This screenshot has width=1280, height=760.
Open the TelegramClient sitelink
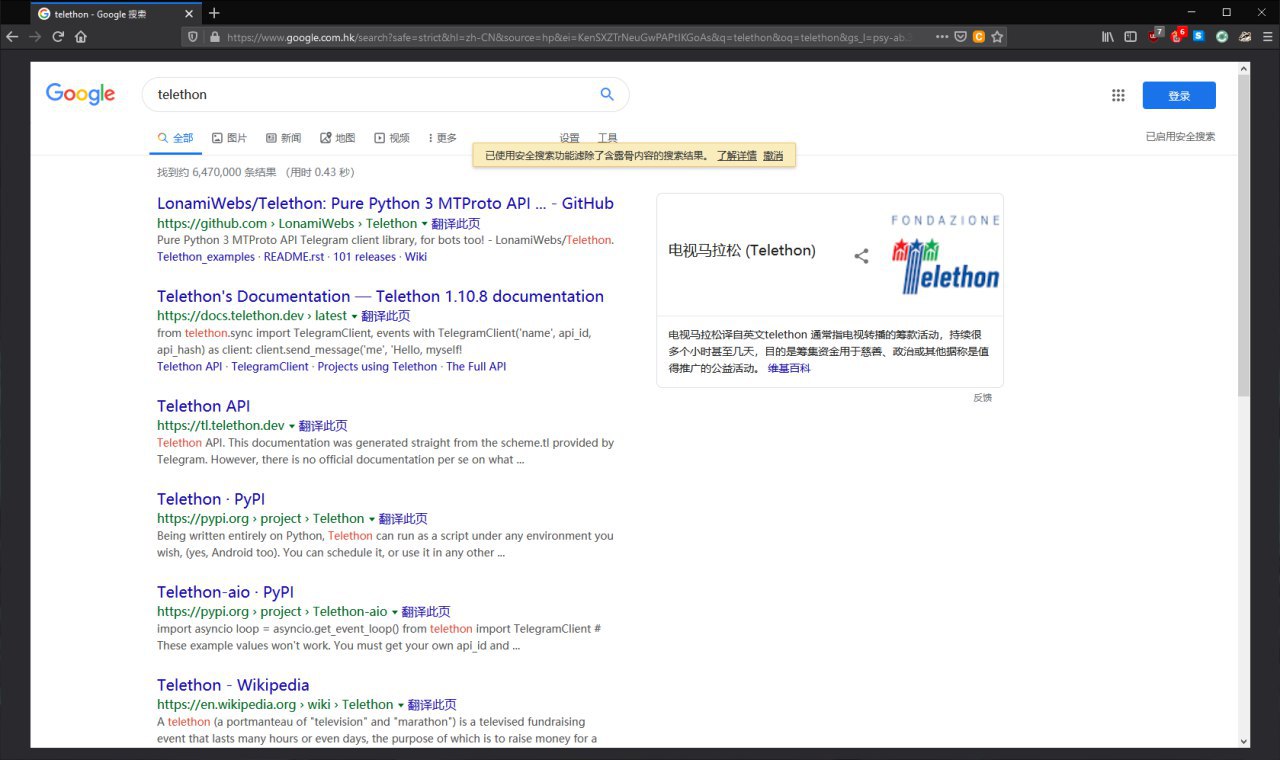point(270,367)
